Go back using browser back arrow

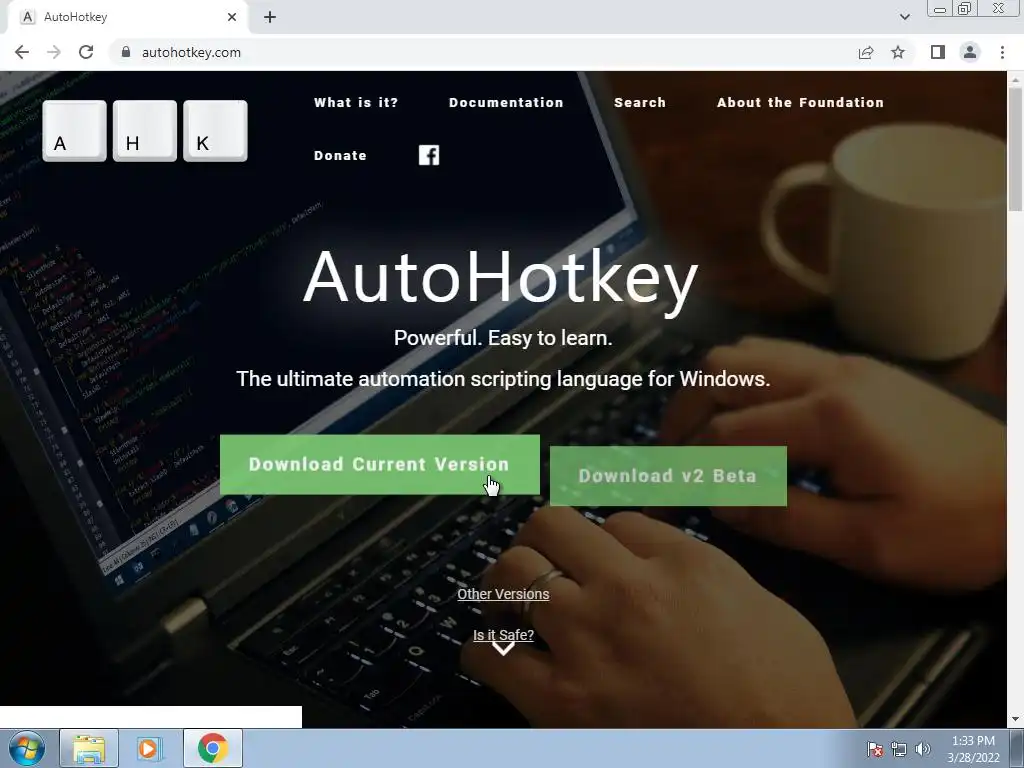pyautogui.click(x=22, y=52)
